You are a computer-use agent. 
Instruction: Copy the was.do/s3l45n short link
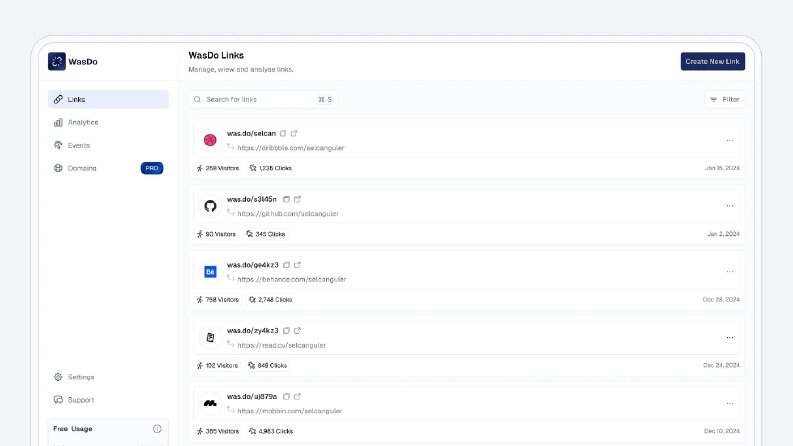(286, 199)
